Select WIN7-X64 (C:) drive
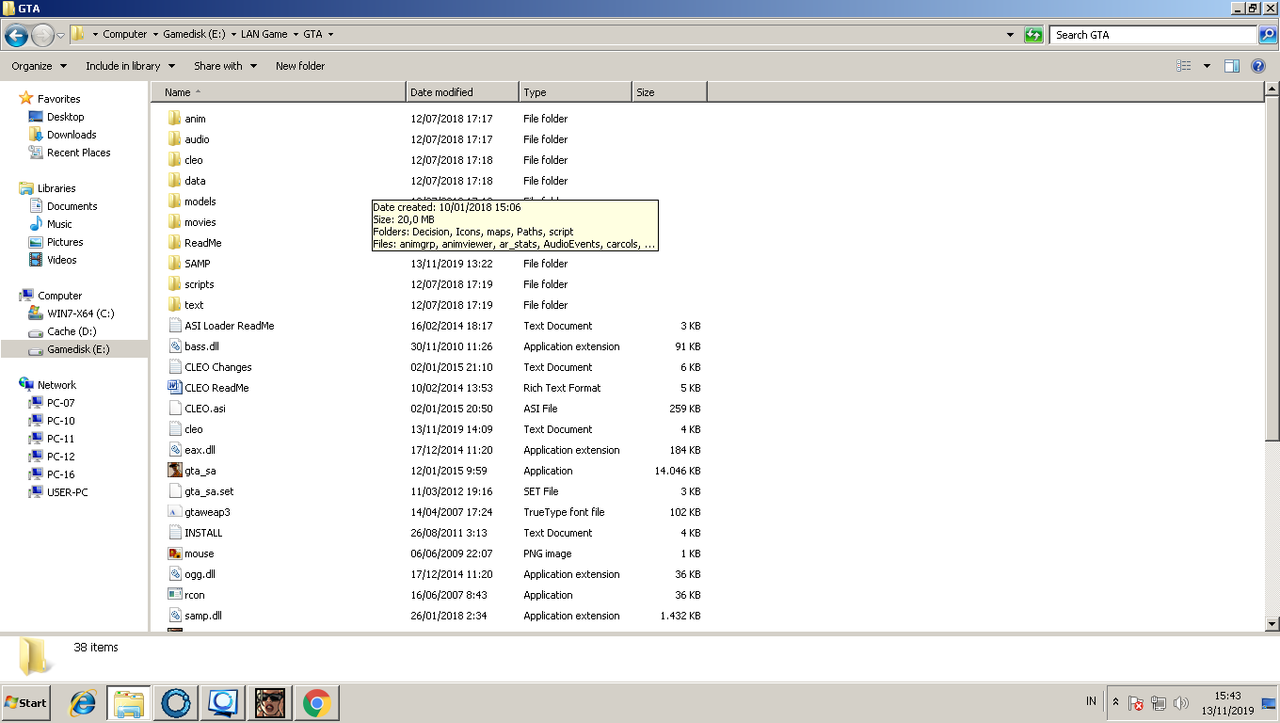 [x=80, y=314]
